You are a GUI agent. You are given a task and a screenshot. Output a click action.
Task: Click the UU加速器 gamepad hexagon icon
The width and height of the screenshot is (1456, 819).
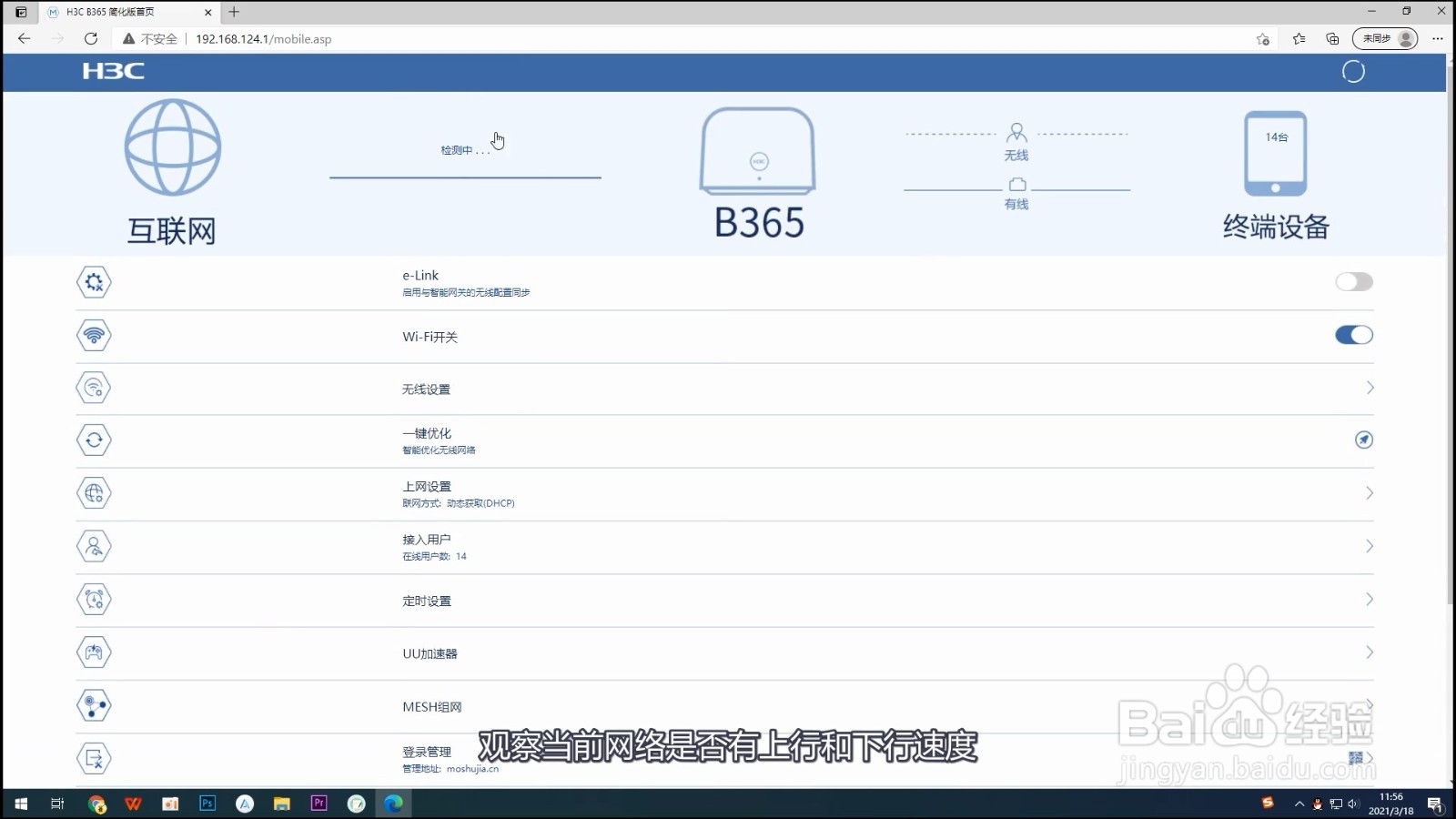[94, 652]
